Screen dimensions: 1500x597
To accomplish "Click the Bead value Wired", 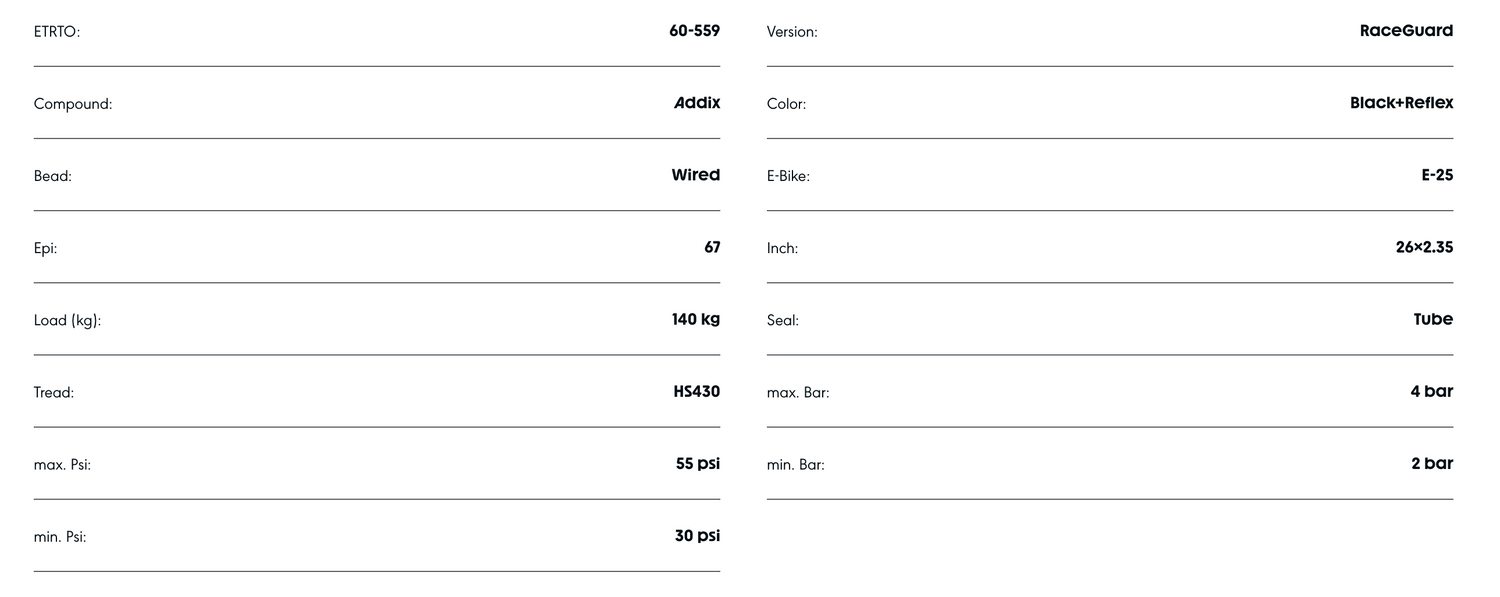I will click(x=695, y=175).
